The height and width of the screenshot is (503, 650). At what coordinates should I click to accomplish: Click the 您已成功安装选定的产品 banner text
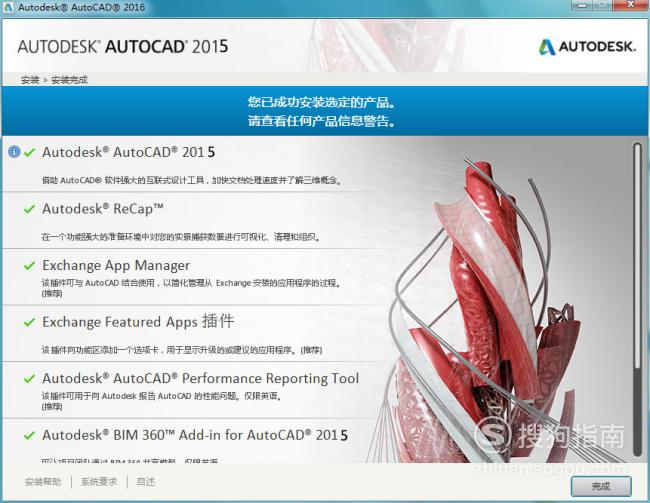tap(321, 102)
